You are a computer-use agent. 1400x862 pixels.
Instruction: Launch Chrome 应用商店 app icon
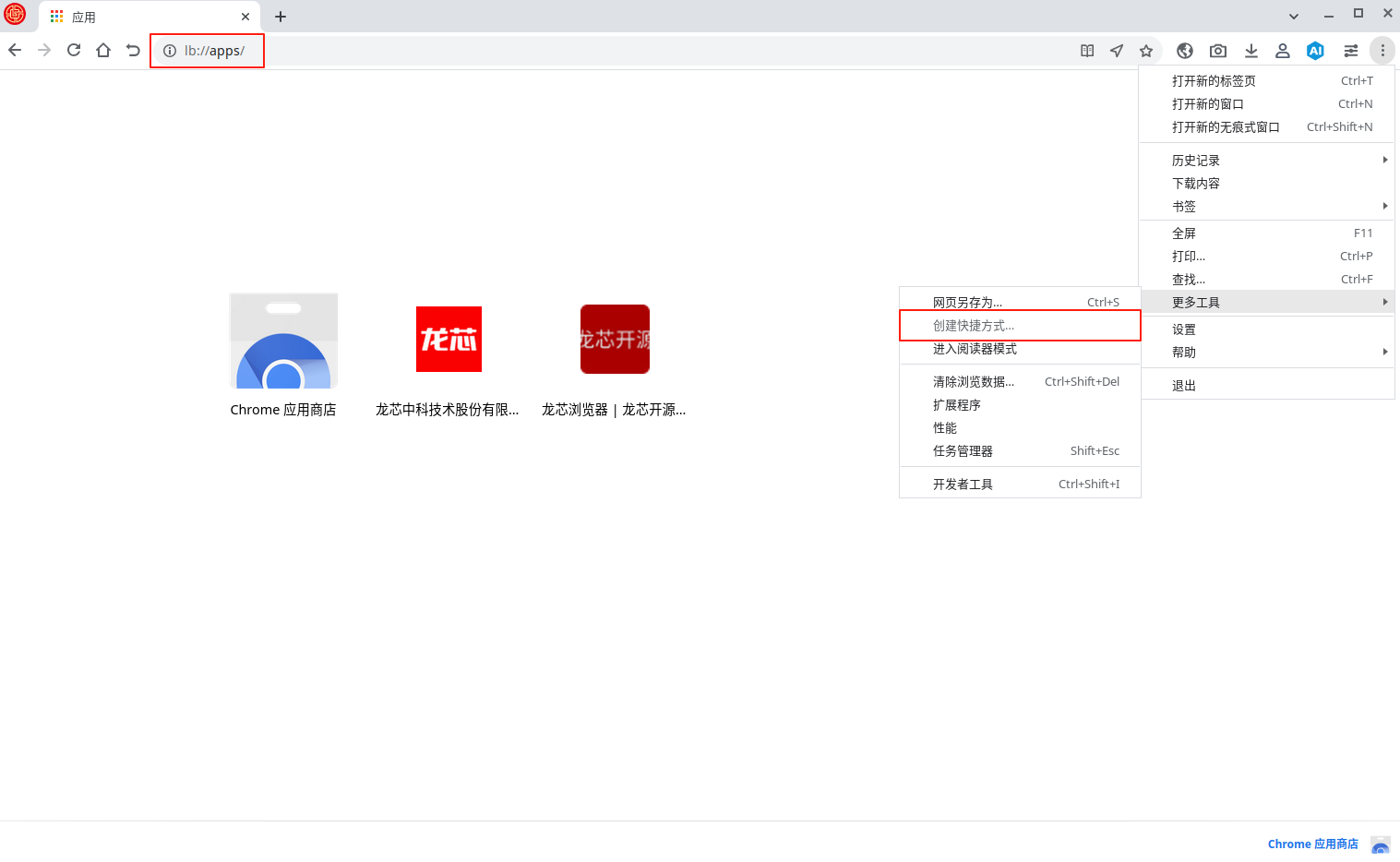[283, 341]
